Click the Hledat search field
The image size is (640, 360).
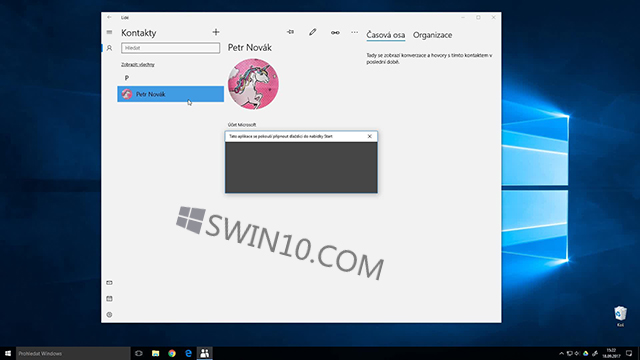(x=171, y=48)
